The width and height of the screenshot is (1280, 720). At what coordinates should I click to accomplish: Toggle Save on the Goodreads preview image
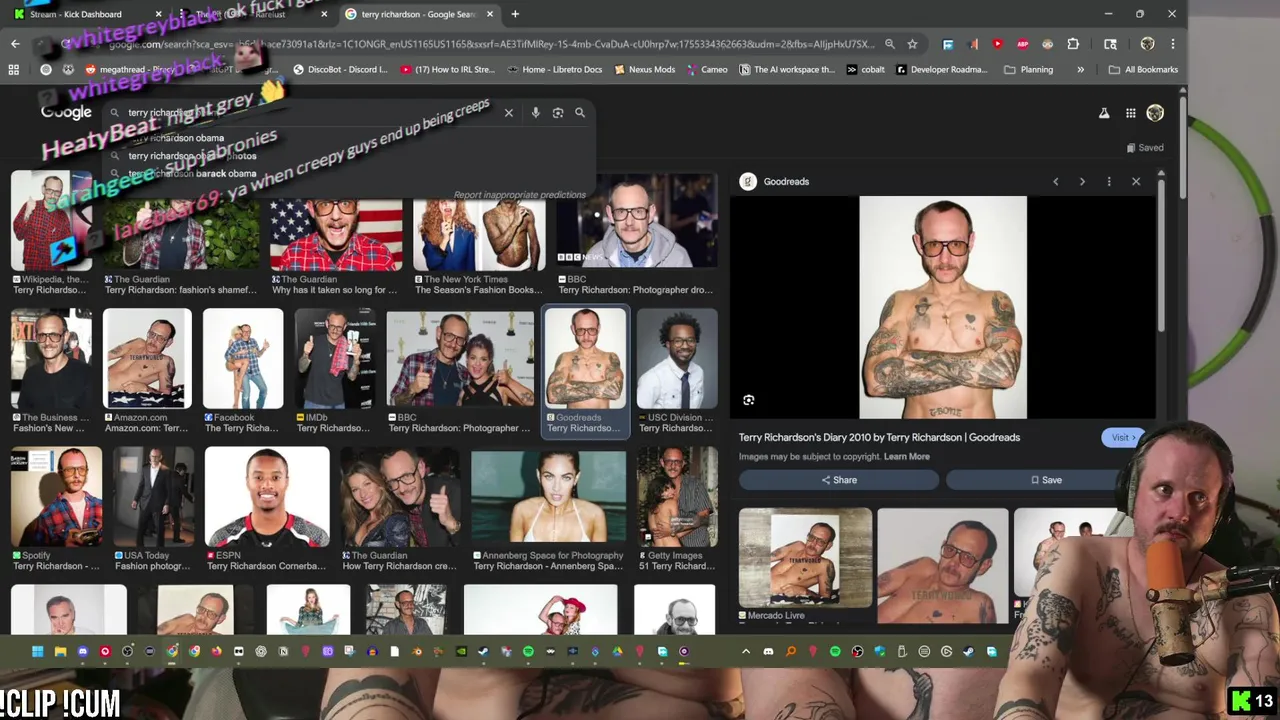(1046, 480)
